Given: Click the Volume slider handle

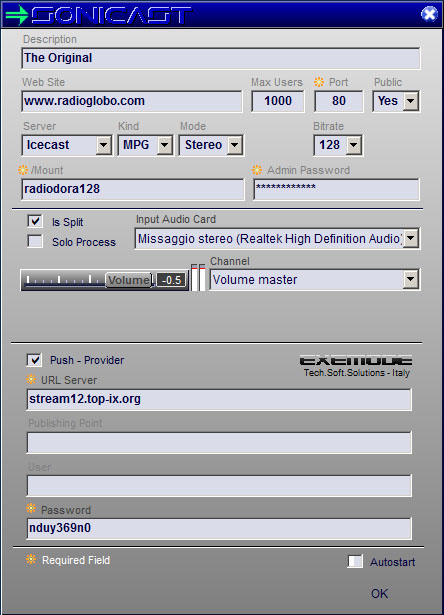Looking at the screenshot, I should 129,280.
